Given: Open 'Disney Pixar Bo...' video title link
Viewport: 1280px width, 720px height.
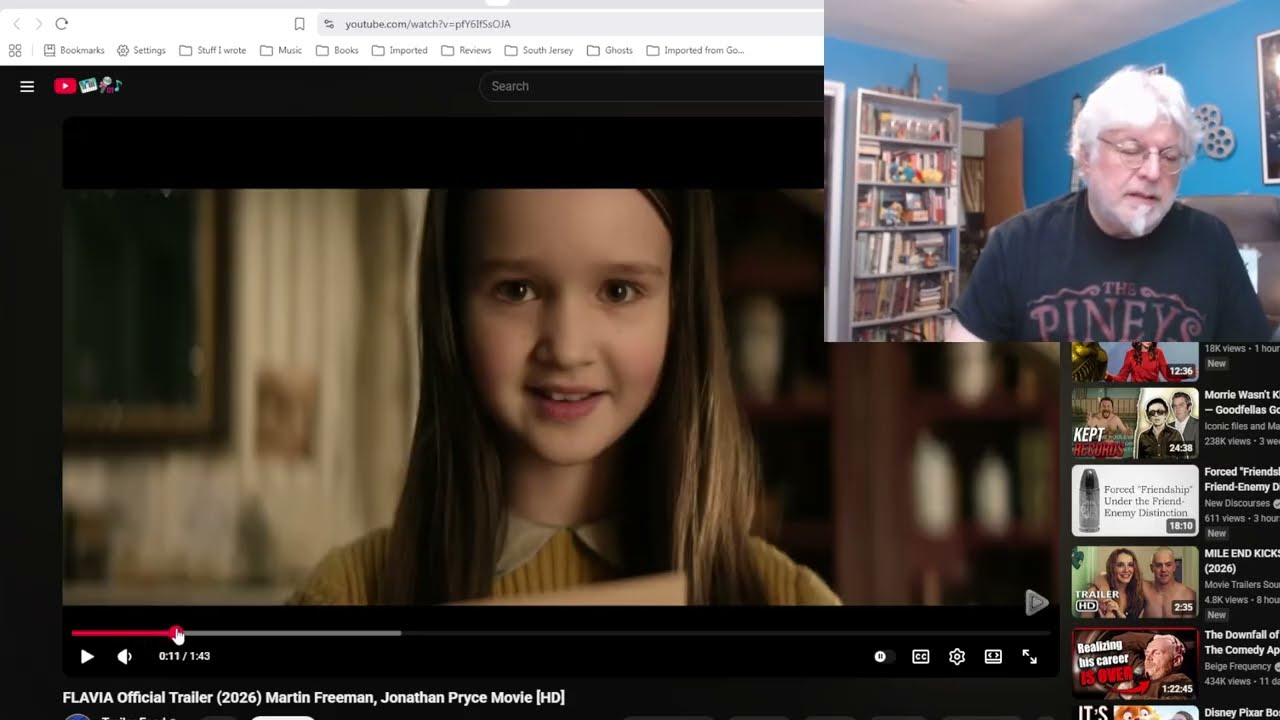Looking at the screenshot, I should 1242,713.
